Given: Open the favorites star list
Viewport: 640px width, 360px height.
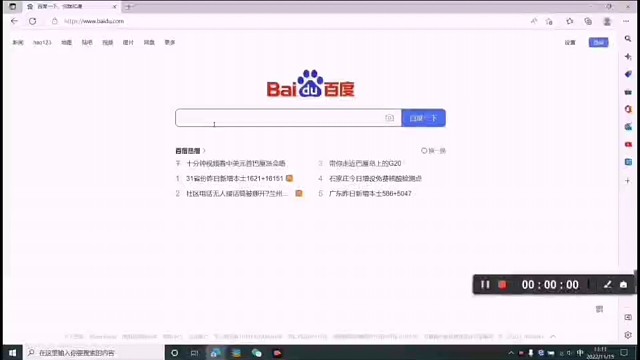Looking at the screenshot, I should [569, 21].
